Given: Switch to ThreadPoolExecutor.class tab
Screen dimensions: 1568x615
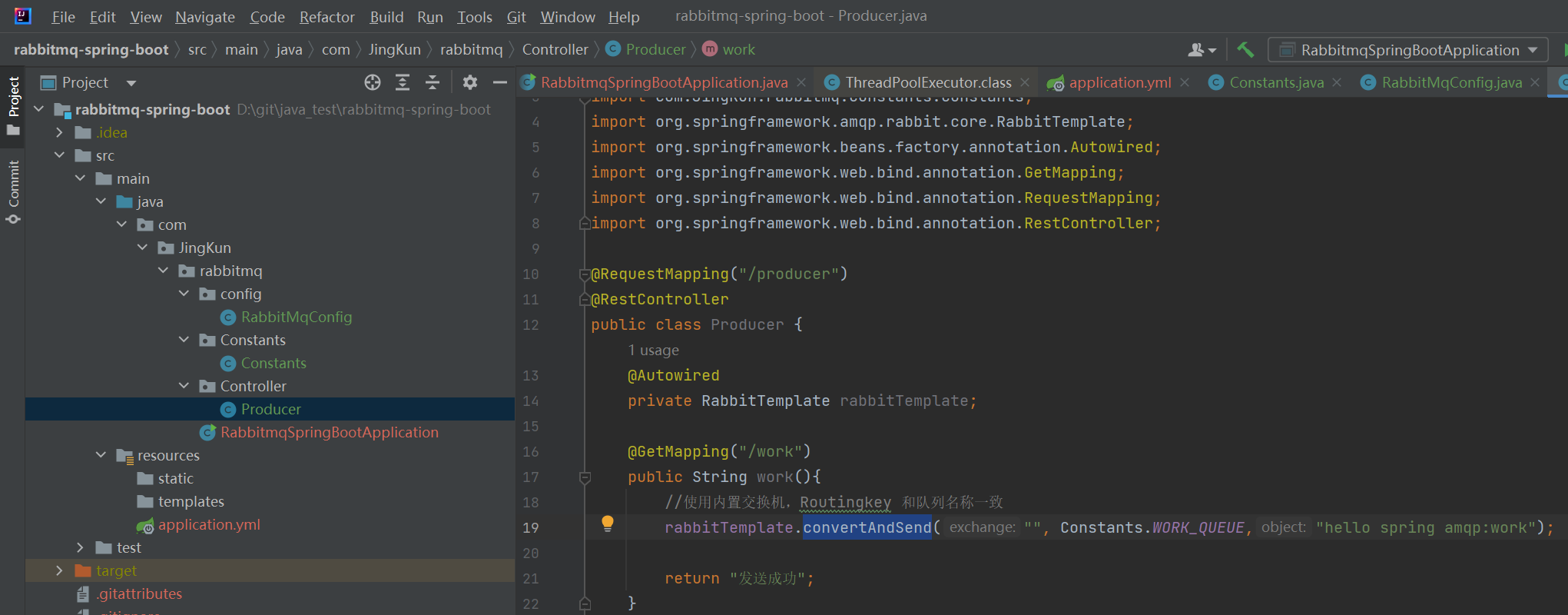Looking at the screenshot, I should (928, 82).
